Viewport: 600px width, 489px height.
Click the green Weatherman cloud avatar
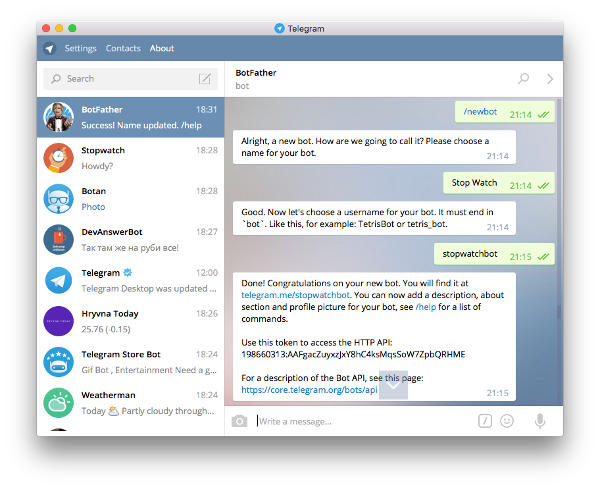(59, 403)
